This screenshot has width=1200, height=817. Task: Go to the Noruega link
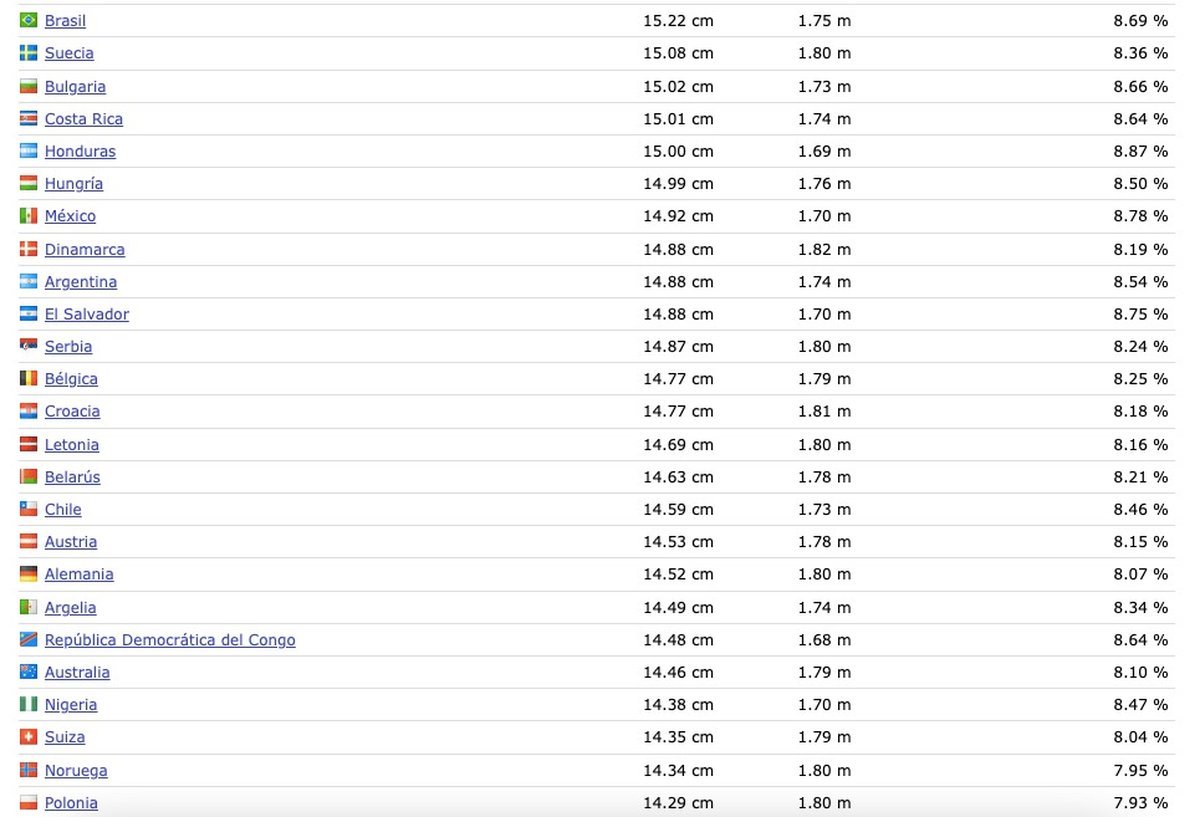pos(76,770)
